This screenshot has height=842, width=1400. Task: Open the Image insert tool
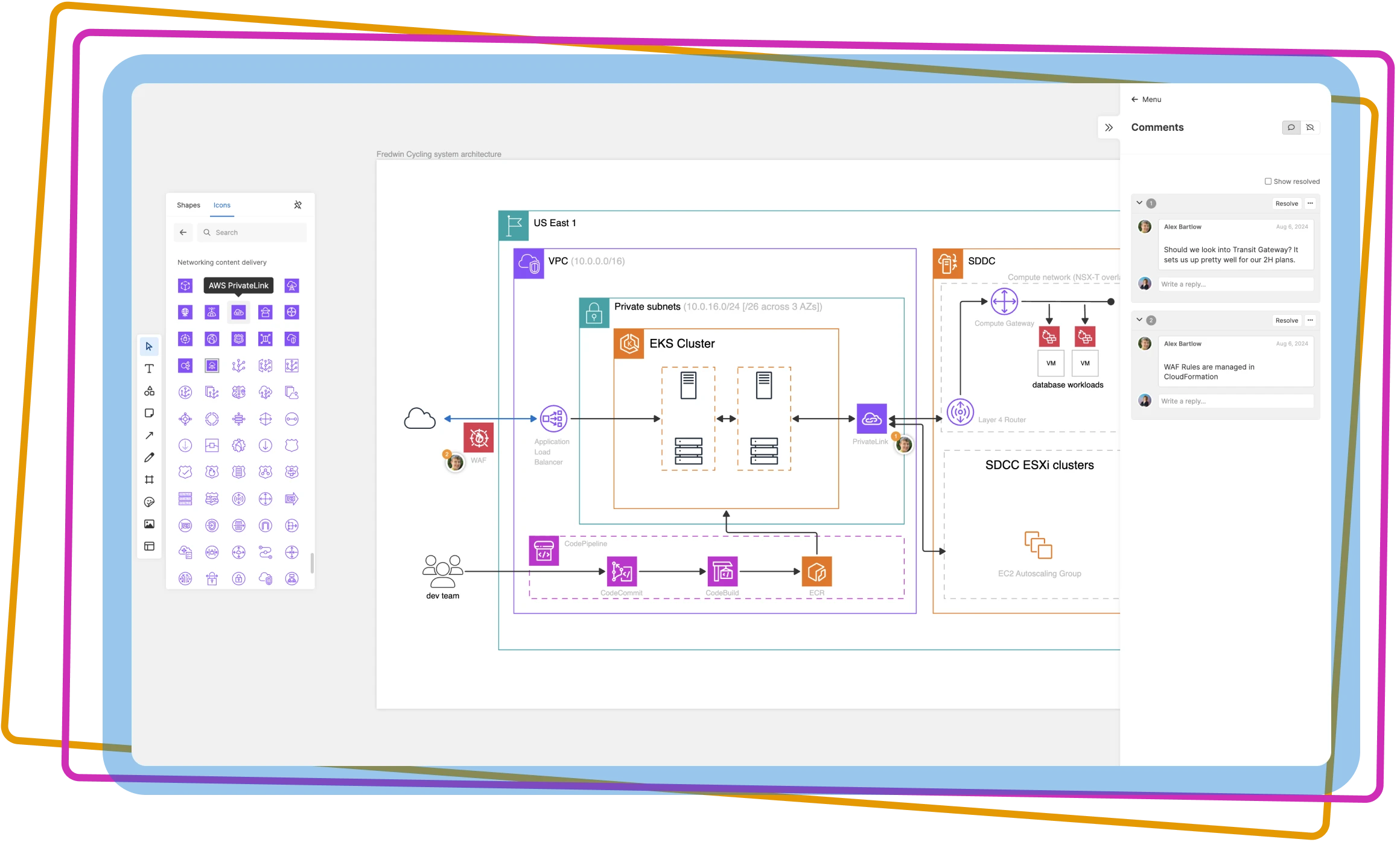(149, 524)
